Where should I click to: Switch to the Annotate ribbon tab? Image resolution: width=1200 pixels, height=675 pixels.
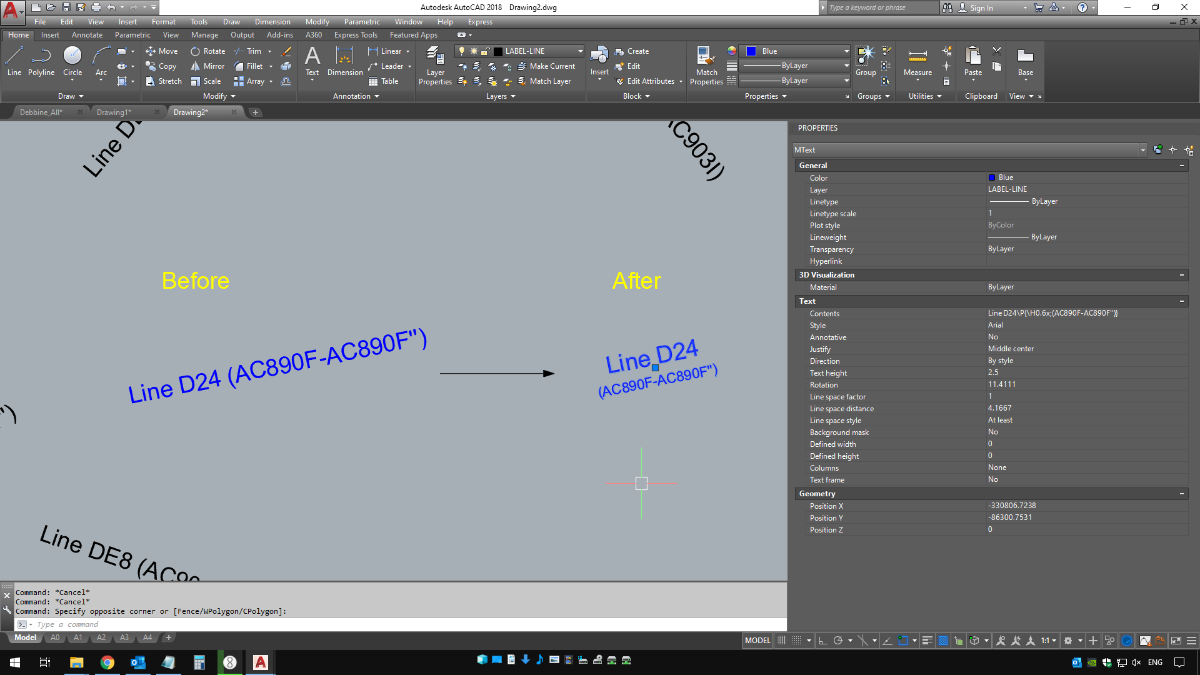87,35
